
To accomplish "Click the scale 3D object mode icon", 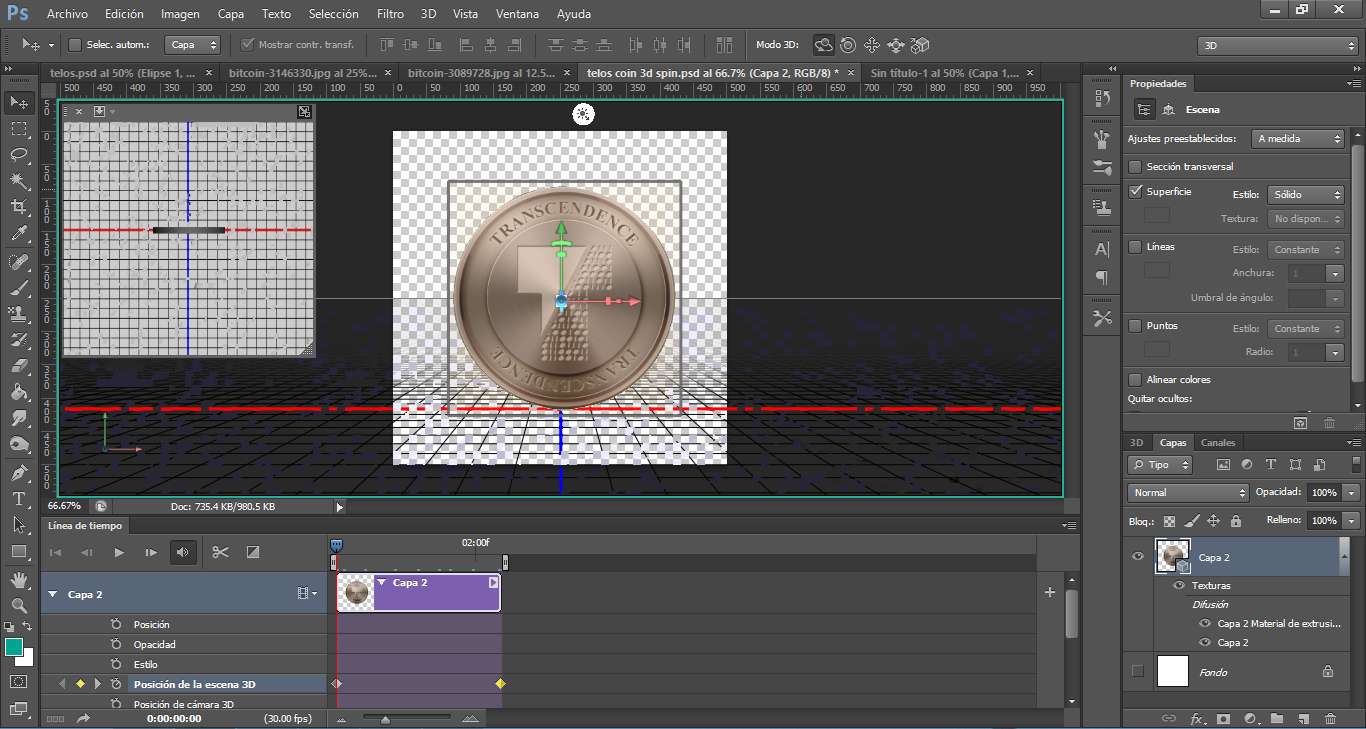I will [920, 45].
